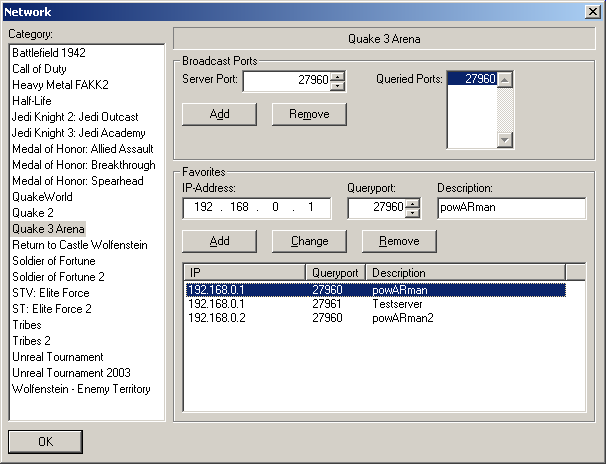606x464 pixels.
Task: Sort favorites by Description column header
Action: (x=465, y=273)
